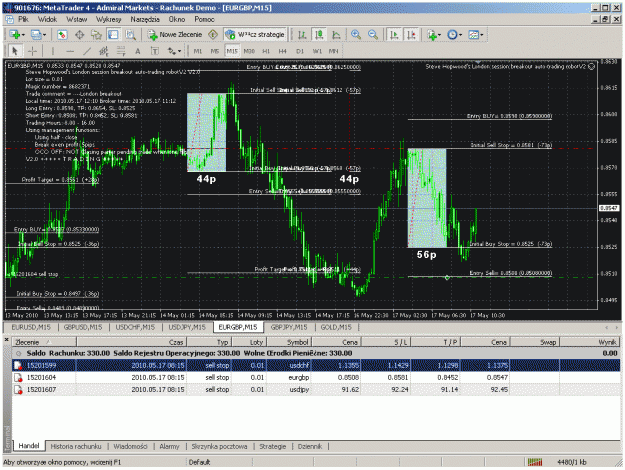Select the Horizontal Line tool

pos(70,51)
